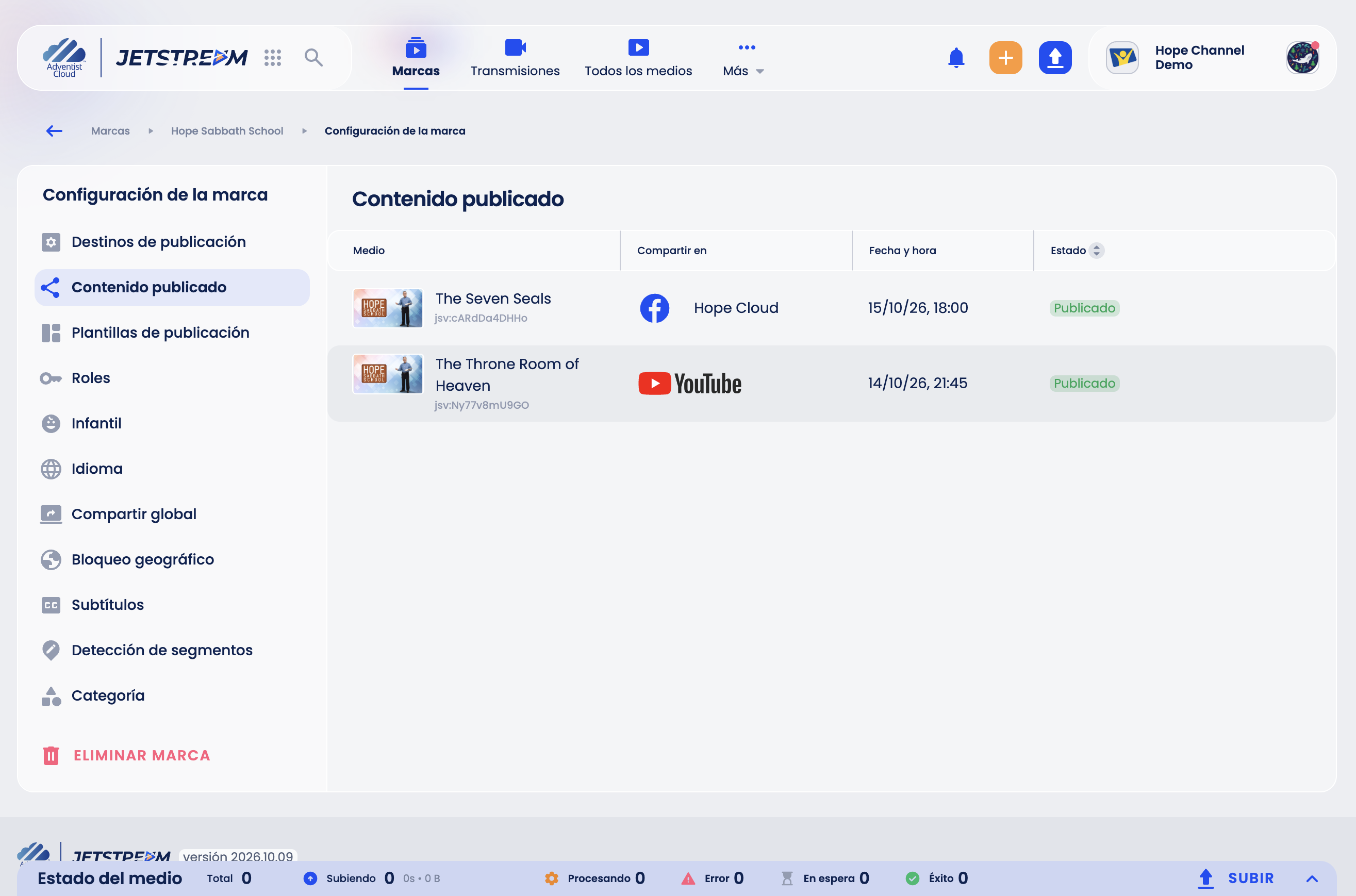The height and width of the screenshot is (896, 1356).
Task: Click the Hope Channel logo icon
Action: (1122, 57)
